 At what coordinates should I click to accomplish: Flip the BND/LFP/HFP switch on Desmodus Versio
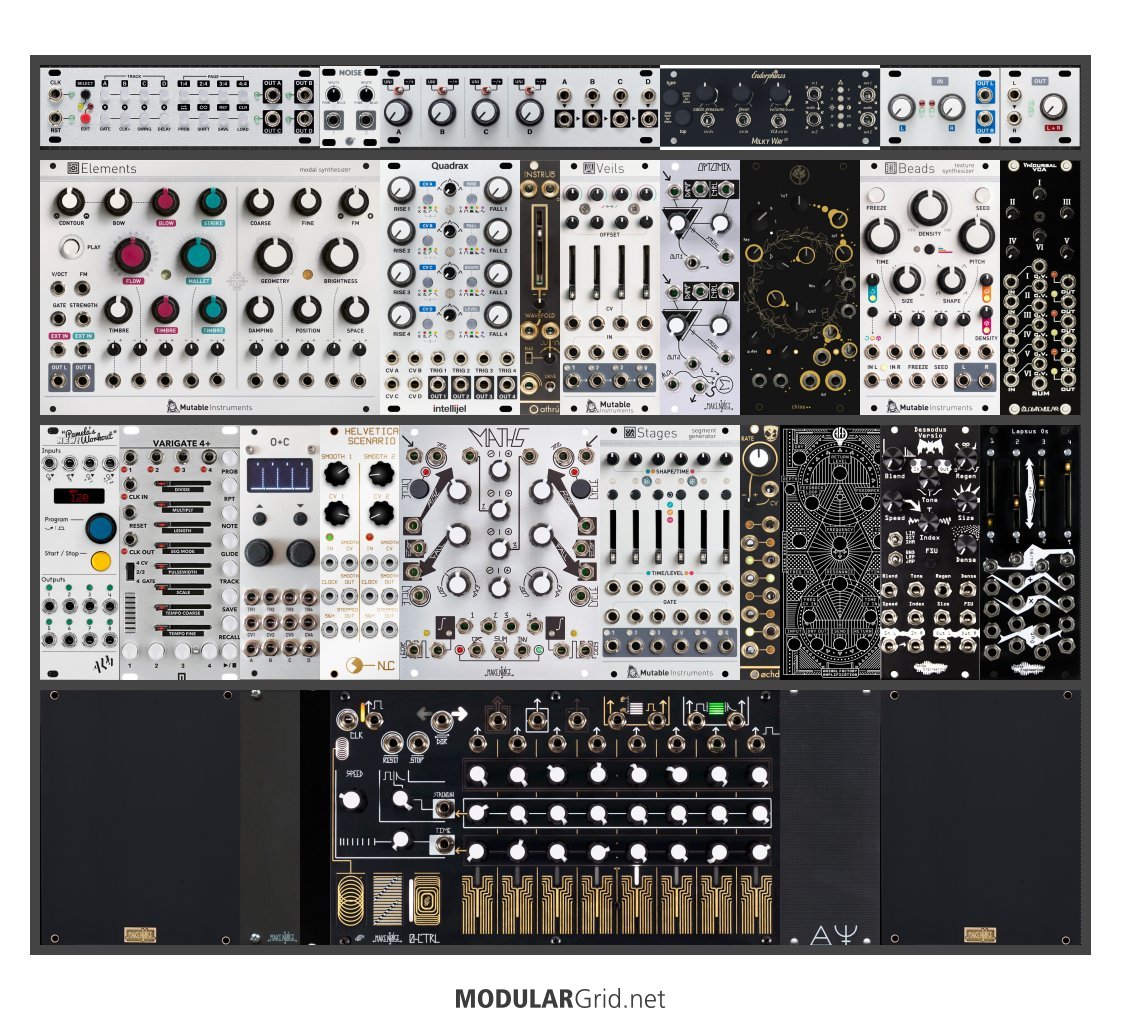(896, 558)
